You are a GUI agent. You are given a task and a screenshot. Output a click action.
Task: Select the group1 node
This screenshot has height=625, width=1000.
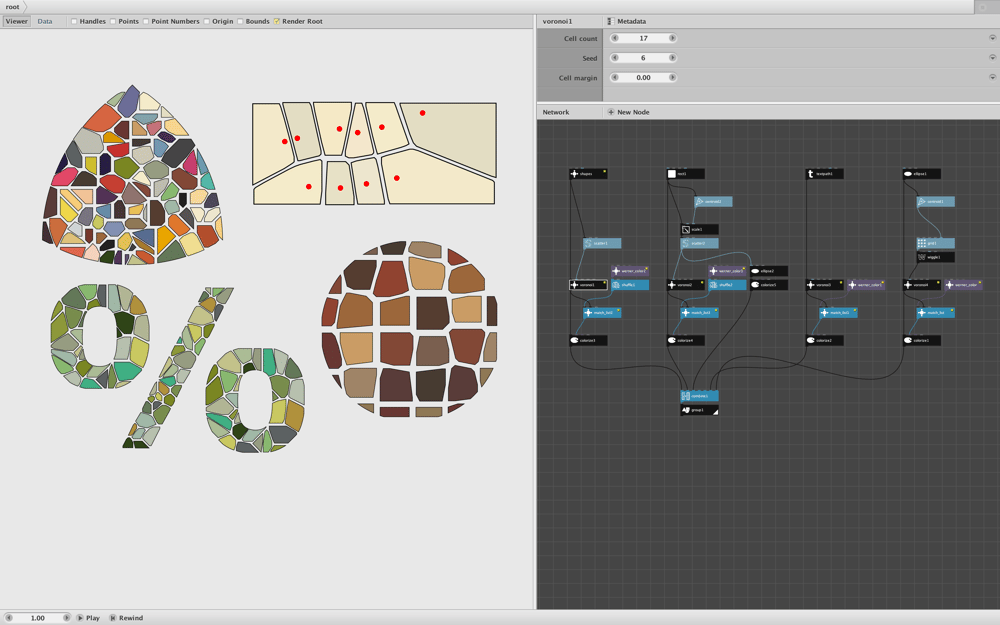[700, 410]
